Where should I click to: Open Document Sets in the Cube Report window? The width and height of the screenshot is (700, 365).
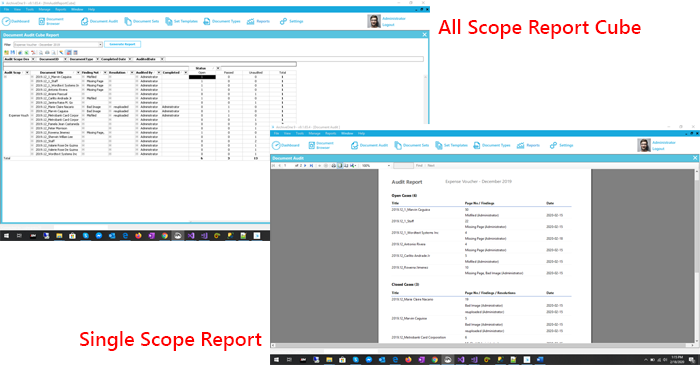coord(142,21)
